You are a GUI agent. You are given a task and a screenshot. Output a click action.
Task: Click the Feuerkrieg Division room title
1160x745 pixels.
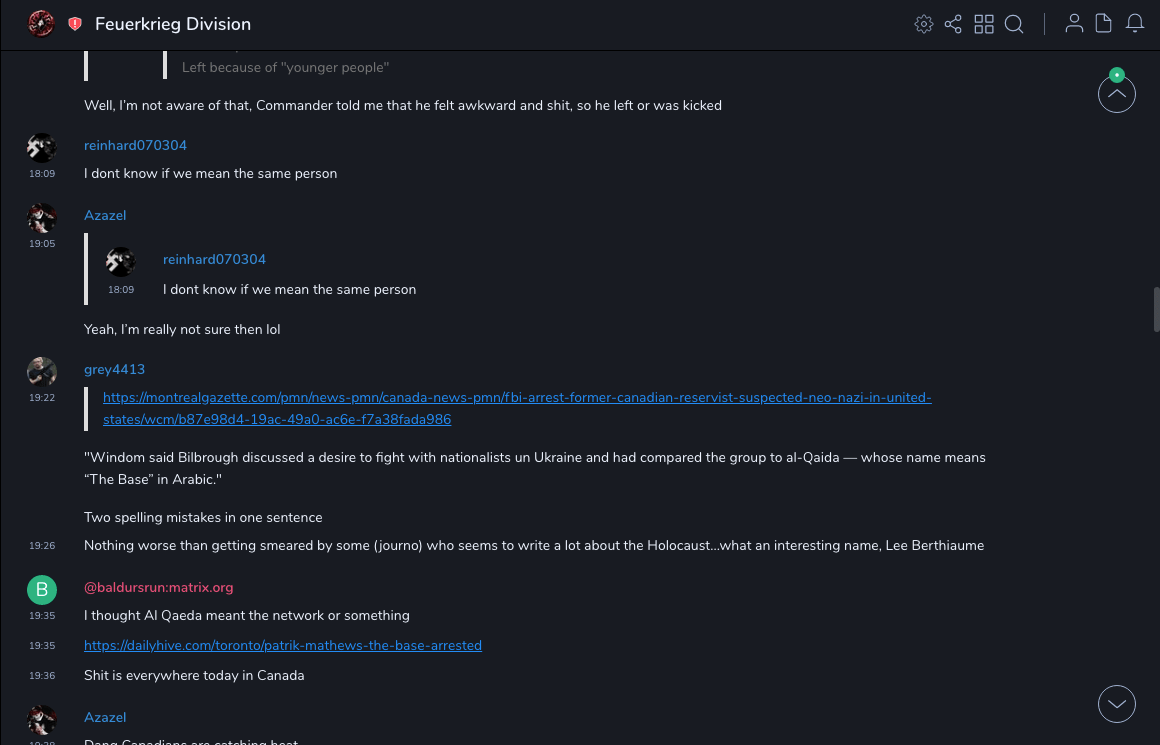point(173,24)
